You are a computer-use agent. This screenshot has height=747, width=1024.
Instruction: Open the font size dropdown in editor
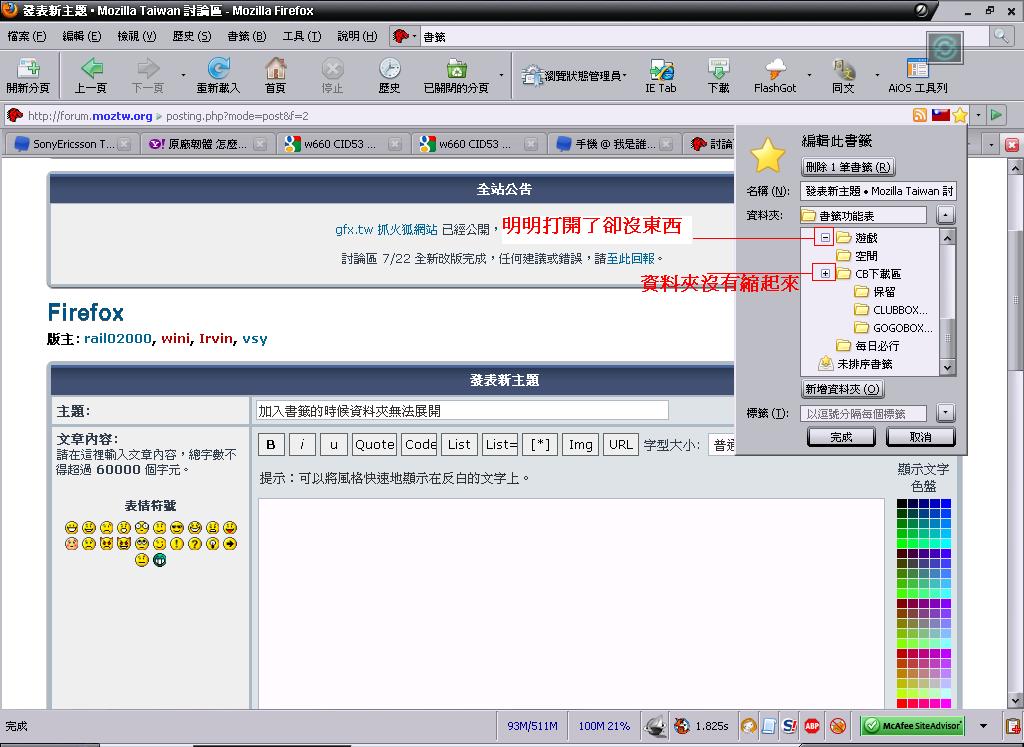pos(720,445)
